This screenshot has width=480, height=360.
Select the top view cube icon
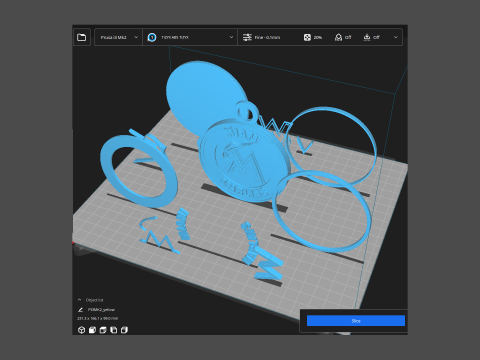pos(103,330)
